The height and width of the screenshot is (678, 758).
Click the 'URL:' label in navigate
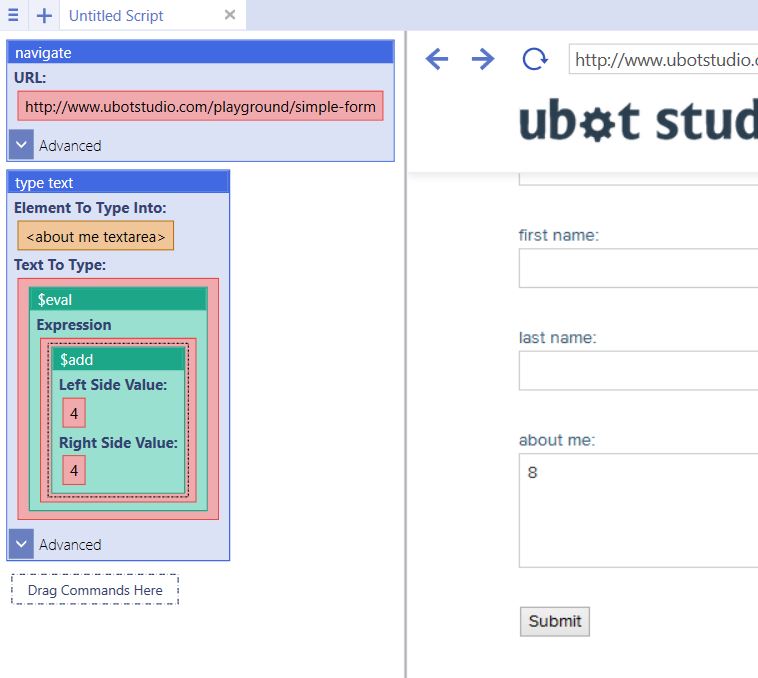point(30,78)
